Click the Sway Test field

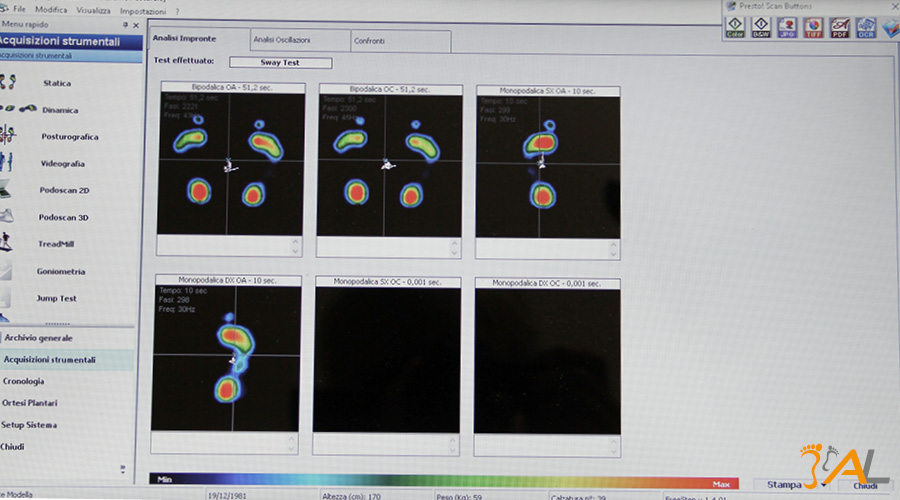tap(280, 62)
